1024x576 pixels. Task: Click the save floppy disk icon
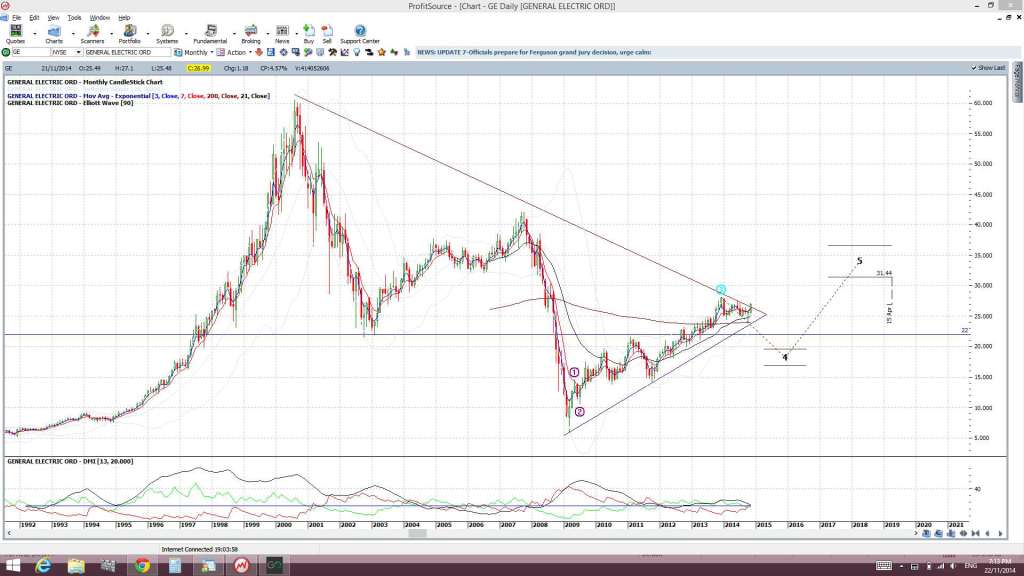(x=270, y=52)
